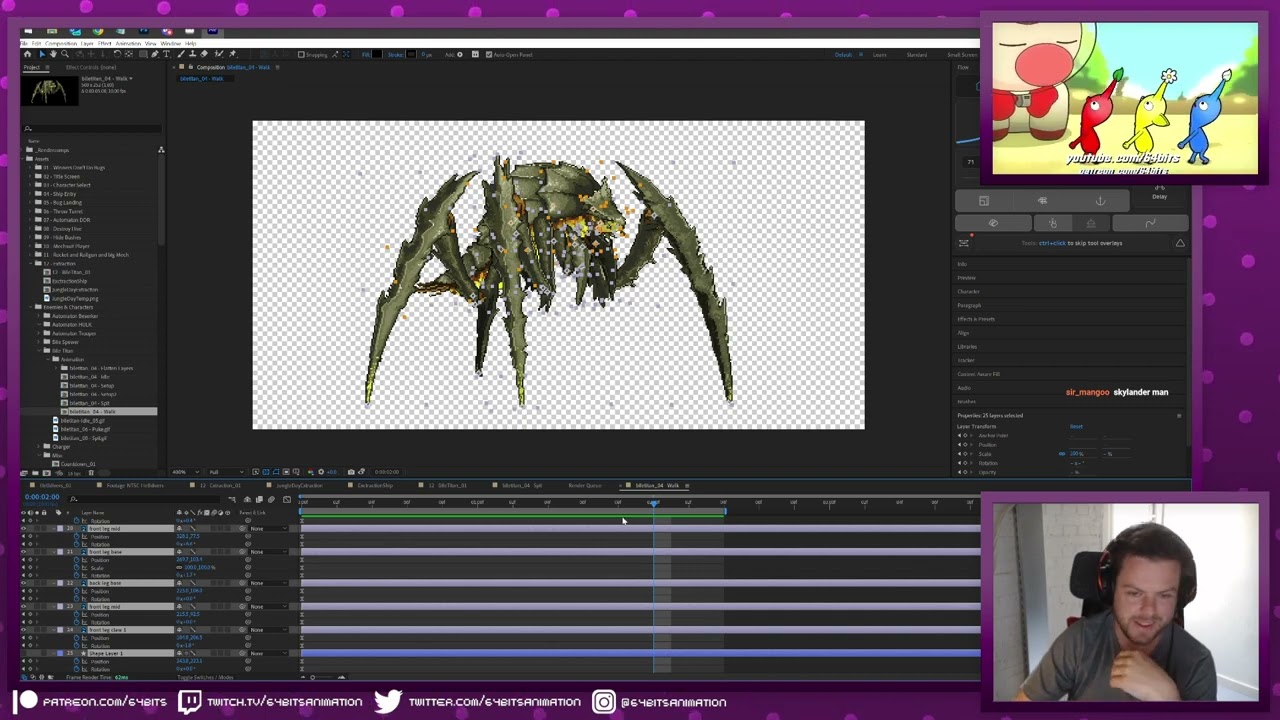
Task: Toggle Anchor Point stopwatch in Properties panel
Action: click(965, 435)
